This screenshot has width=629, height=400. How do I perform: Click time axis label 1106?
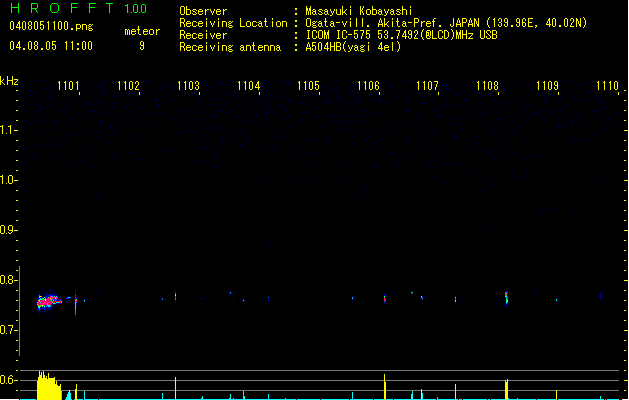[368, 86]
